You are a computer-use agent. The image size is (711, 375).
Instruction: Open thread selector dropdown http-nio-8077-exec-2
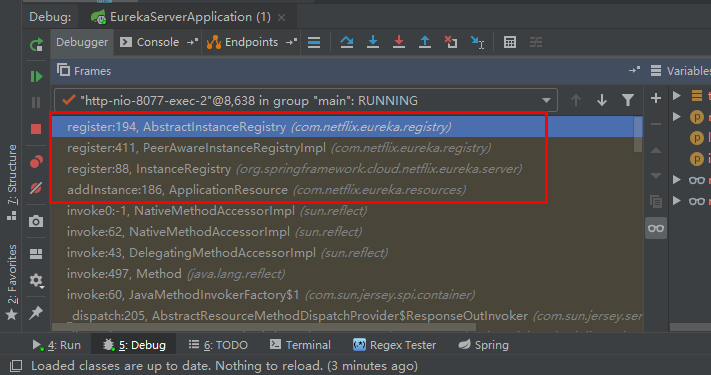(306, 100)
